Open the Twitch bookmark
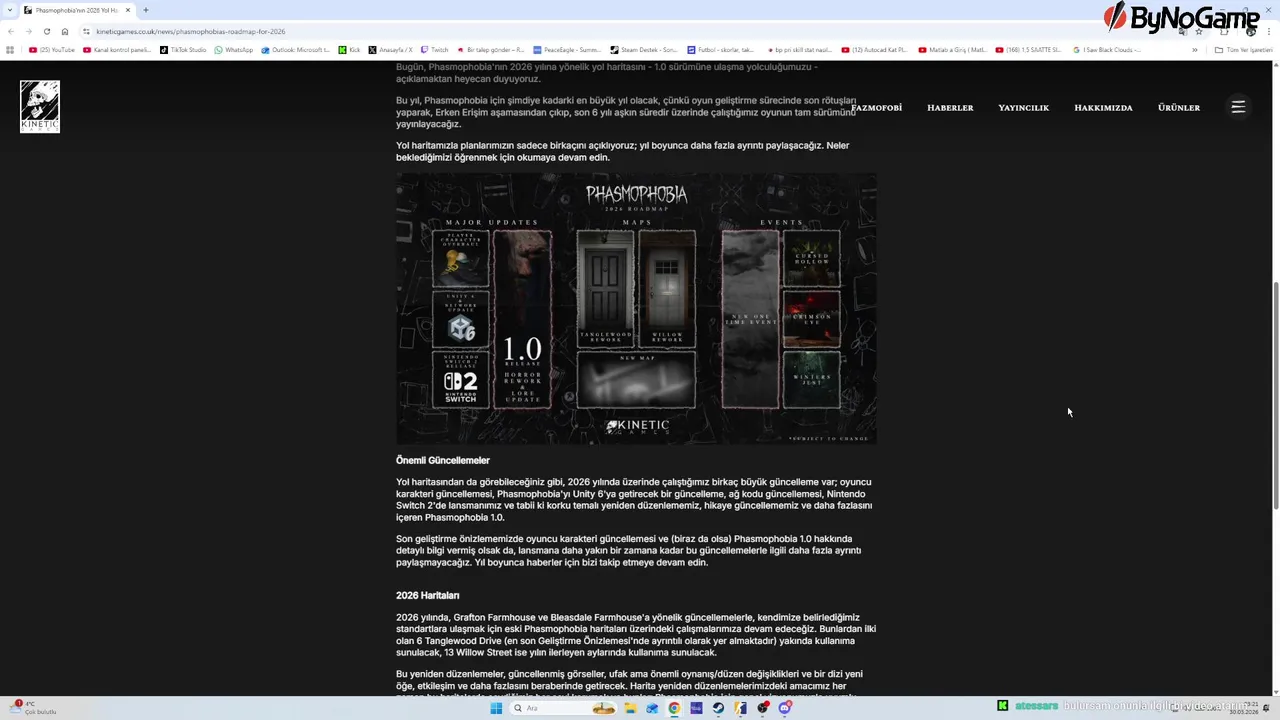1280x720 pixels. pyautogui.click(x=435, y=49)
